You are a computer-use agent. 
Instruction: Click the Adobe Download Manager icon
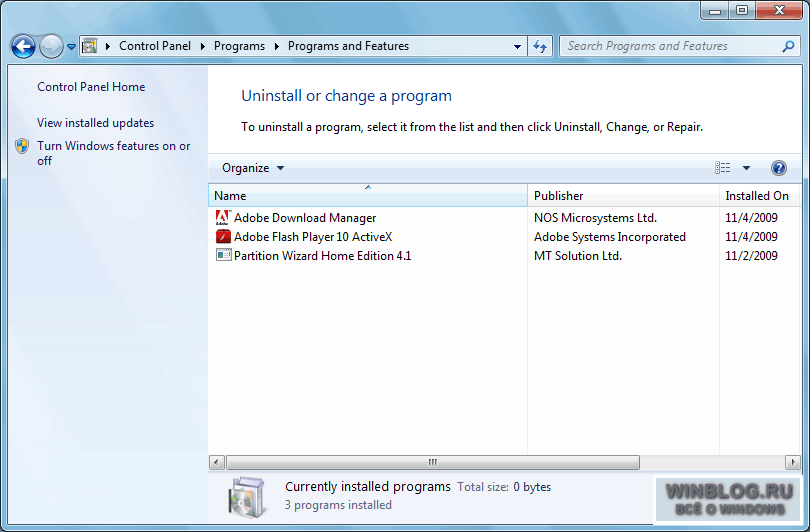click(x=223, y=217)
